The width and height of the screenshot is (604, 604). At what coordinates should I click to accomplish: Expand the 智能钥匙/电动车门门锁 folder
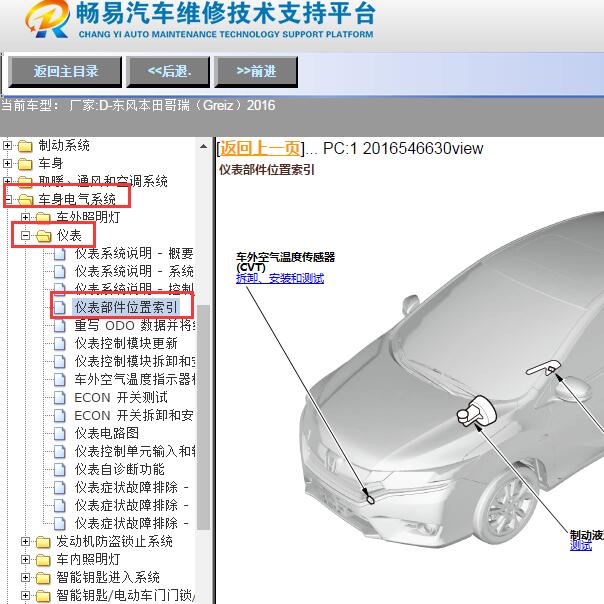coord(25,596)
